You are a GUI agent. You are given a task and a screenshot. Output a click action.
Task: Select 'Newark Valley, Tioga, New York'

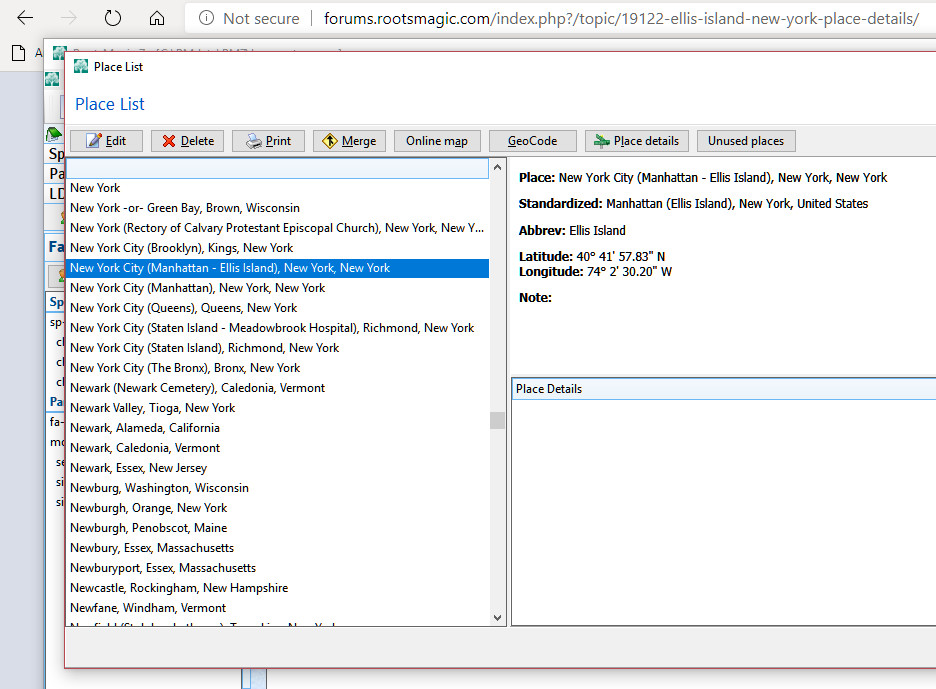277,408
